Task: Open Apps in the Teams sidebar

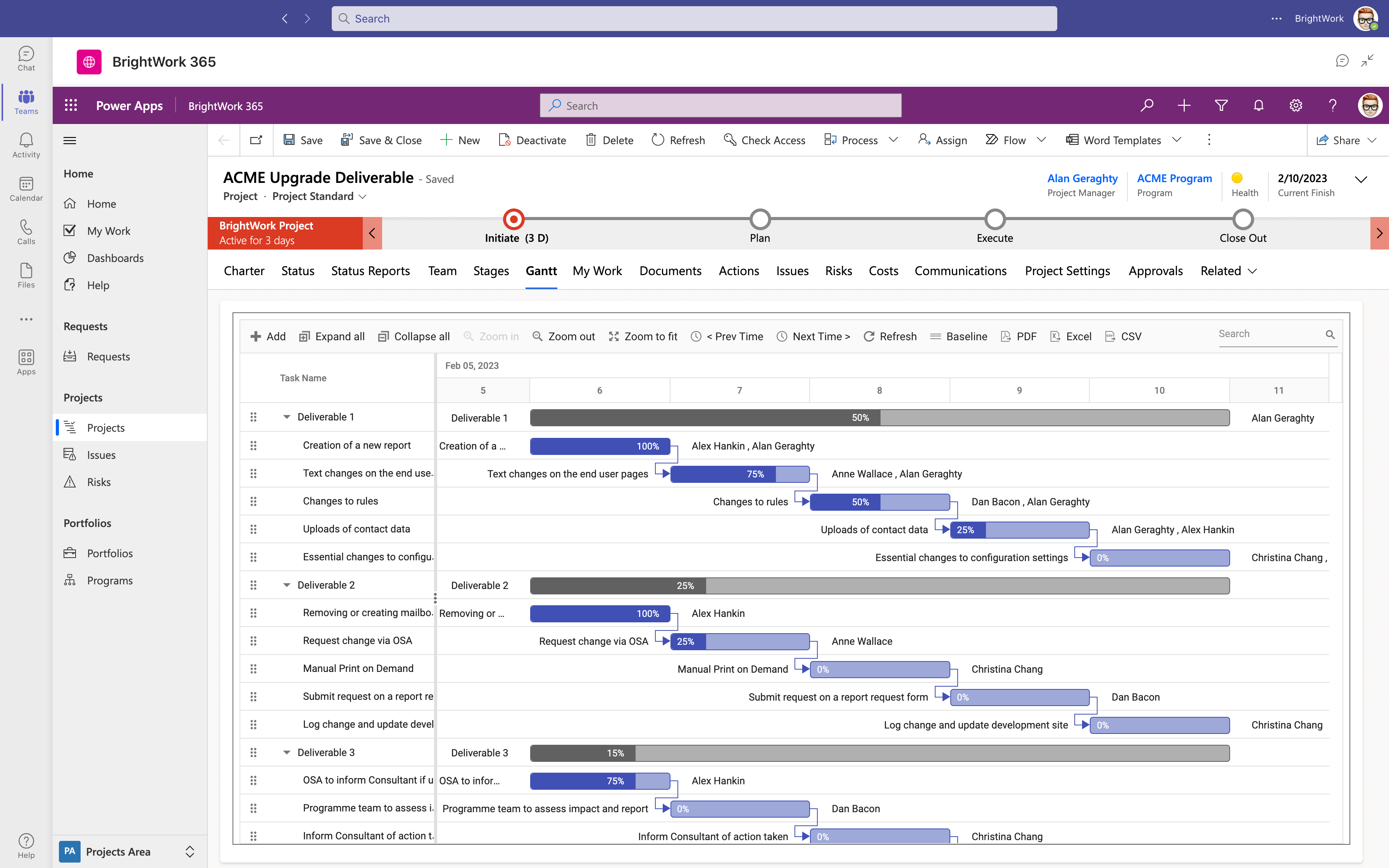Action: coord(26,362)
